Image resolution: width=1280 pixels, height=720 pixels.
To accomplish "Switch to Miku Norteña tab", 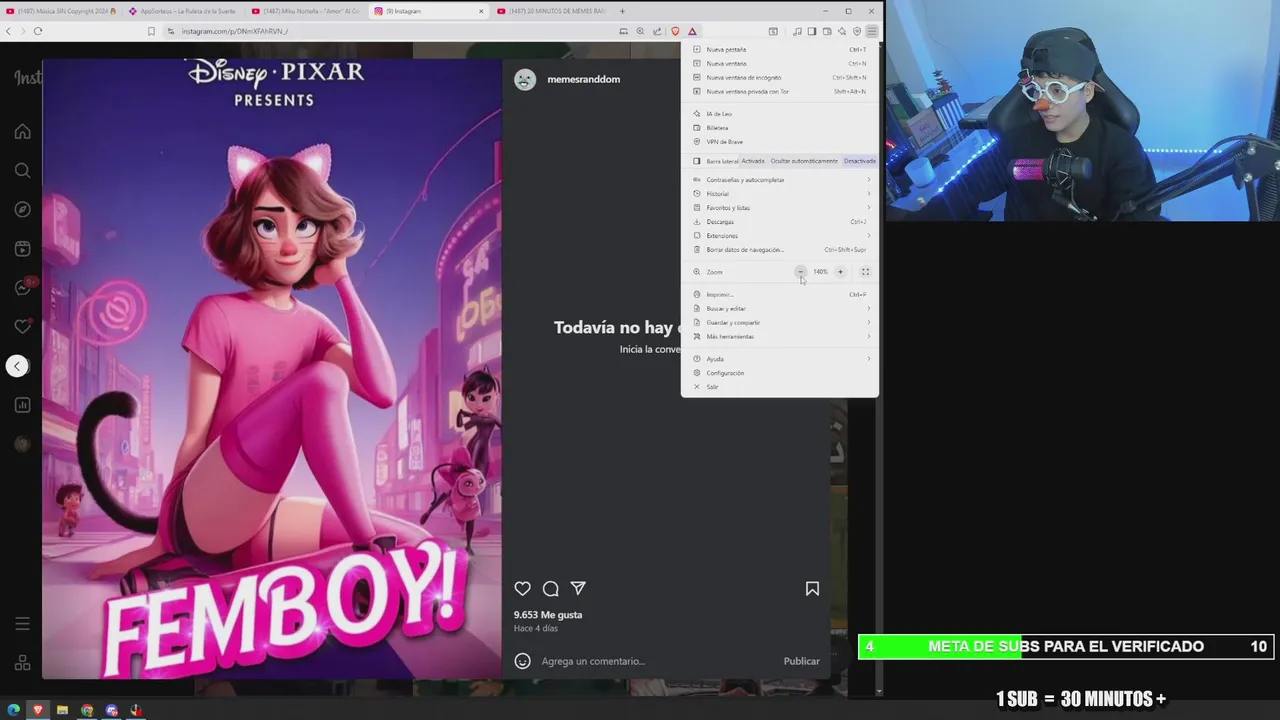I will (305, 11).
